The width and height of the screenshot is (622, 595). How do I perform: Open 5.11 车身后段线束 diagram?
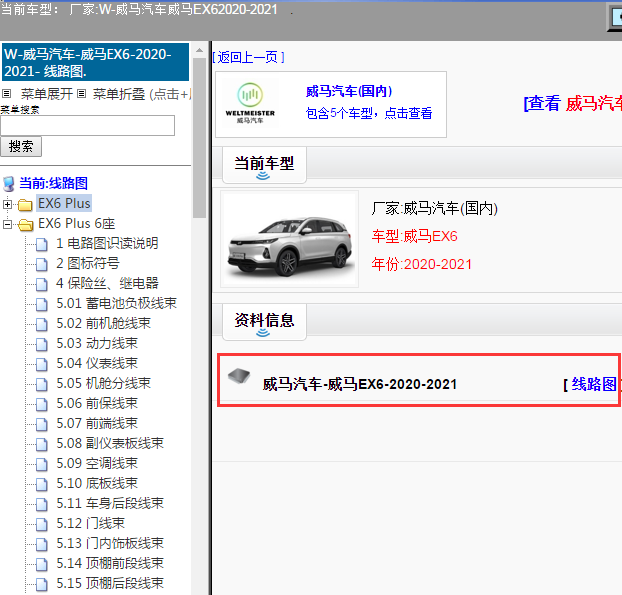point(110,503)
